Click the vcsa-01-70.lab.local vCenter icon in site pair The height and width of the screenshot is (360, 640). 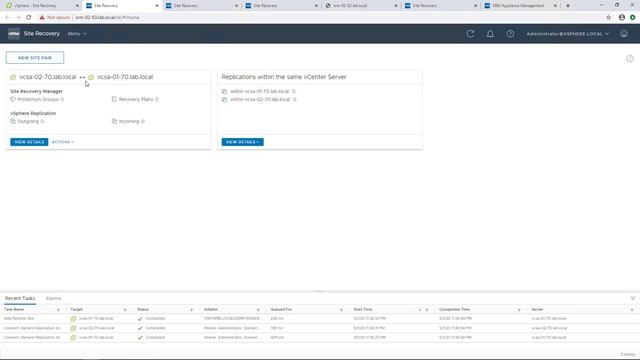pos(91,77)
